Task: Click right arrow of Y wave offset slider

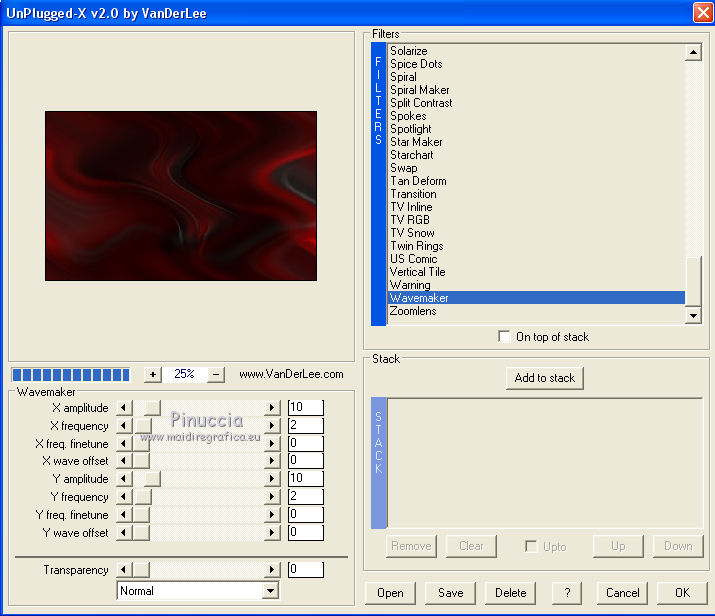Action: pos(272,533)
